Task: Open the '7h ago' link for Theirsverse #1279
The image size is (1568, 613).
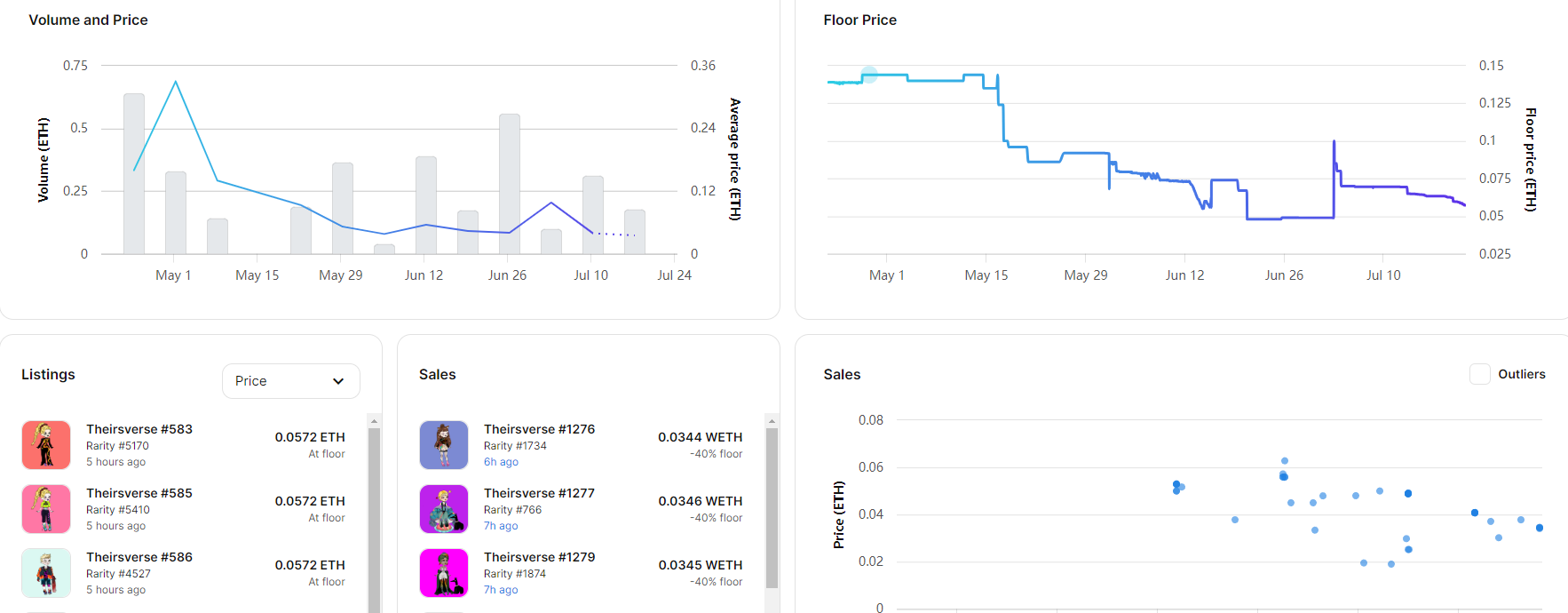Action: point(501,590)
